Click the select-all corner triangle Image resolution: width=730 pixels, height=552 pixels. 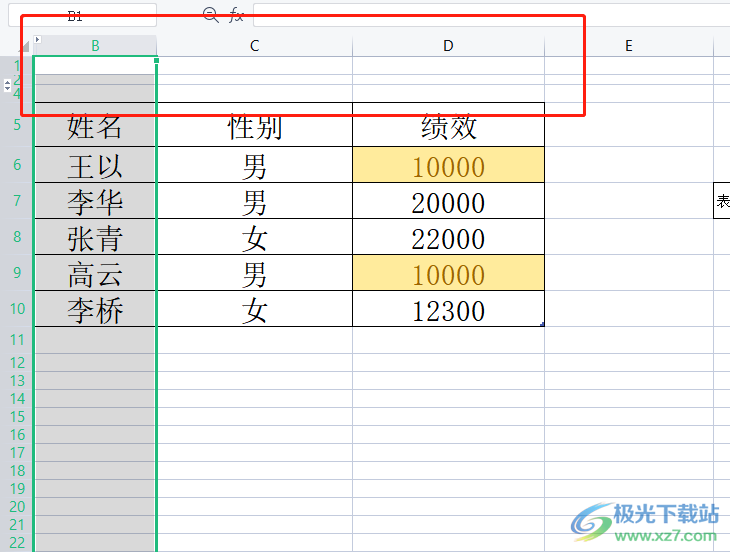(24, 46)
